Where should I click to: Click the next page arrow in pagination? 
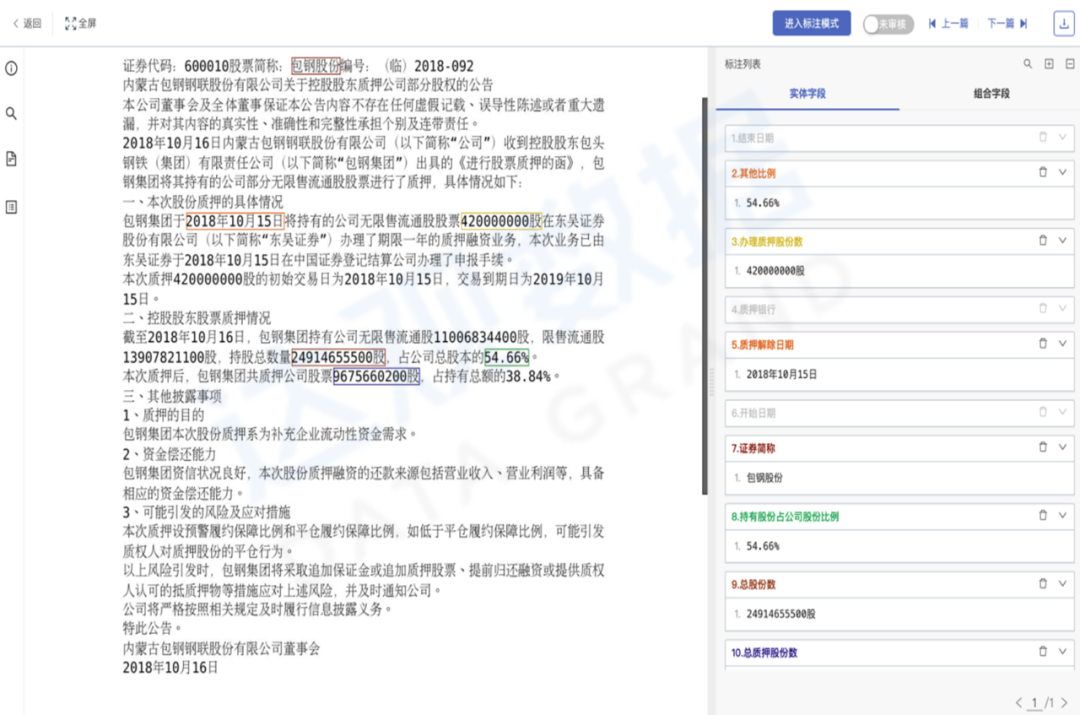[1064, 703]
